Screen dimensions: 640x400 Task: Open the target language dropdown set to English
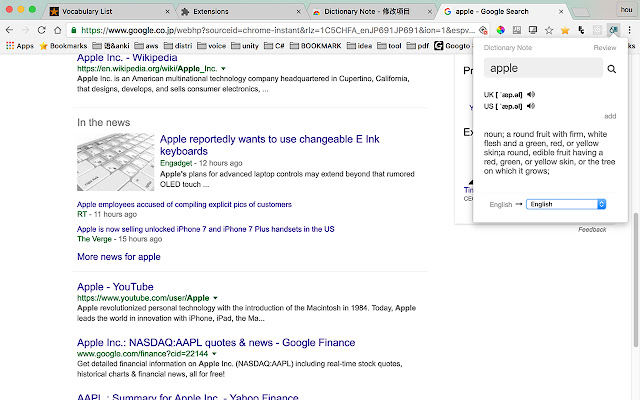pyautogui.click(x=566, y=204)
